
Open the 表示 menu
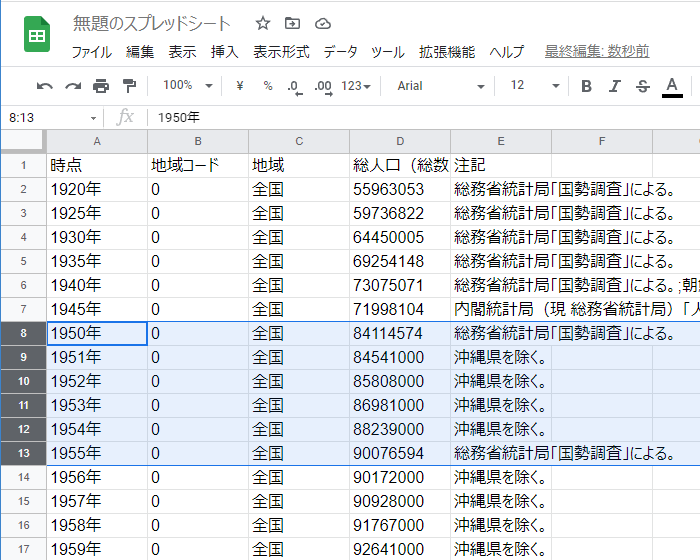[x=182, y=52]
